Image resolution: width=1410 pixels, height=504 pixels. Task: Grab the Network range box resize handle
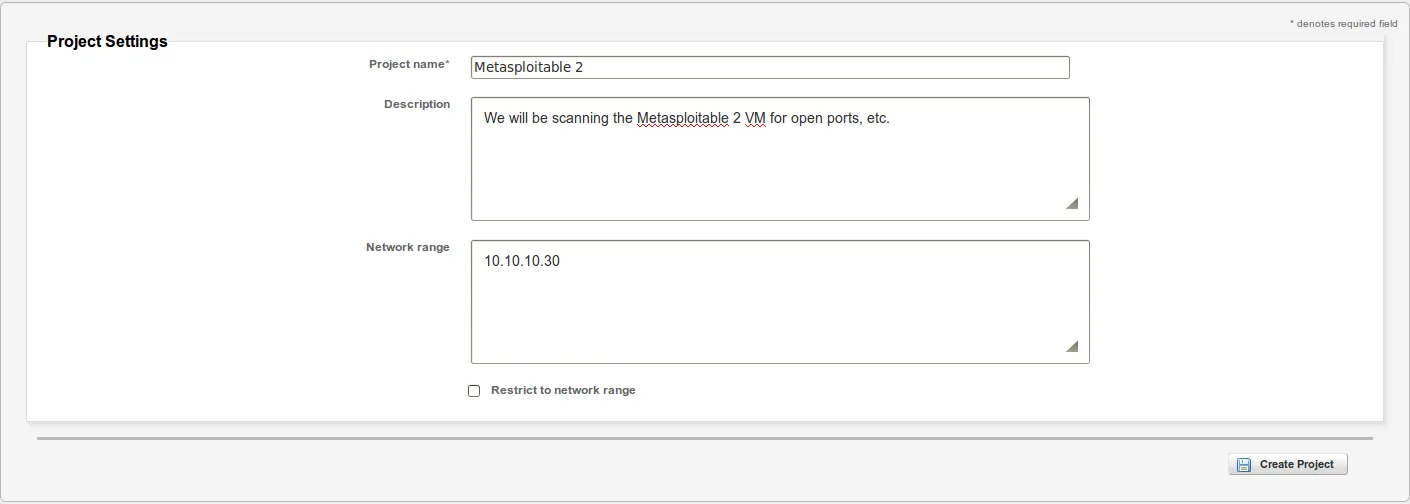1072,346
